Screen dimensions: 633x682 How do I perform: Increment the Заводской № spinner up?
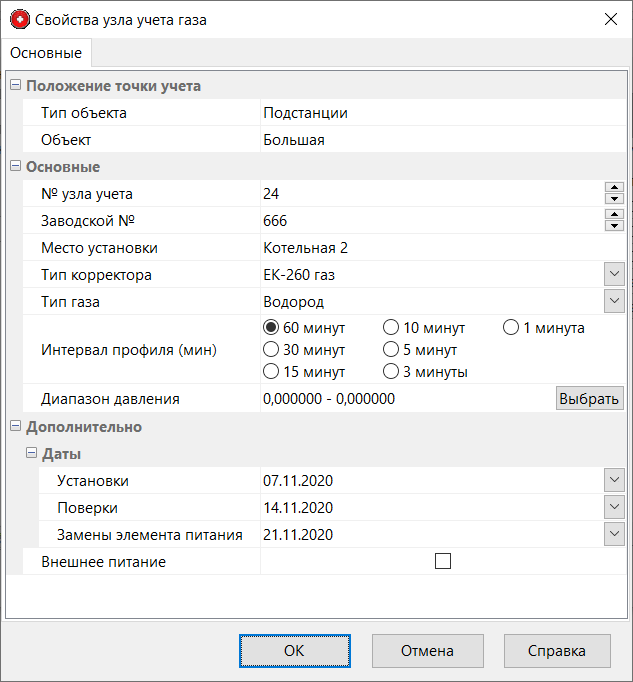pos(614,215)
